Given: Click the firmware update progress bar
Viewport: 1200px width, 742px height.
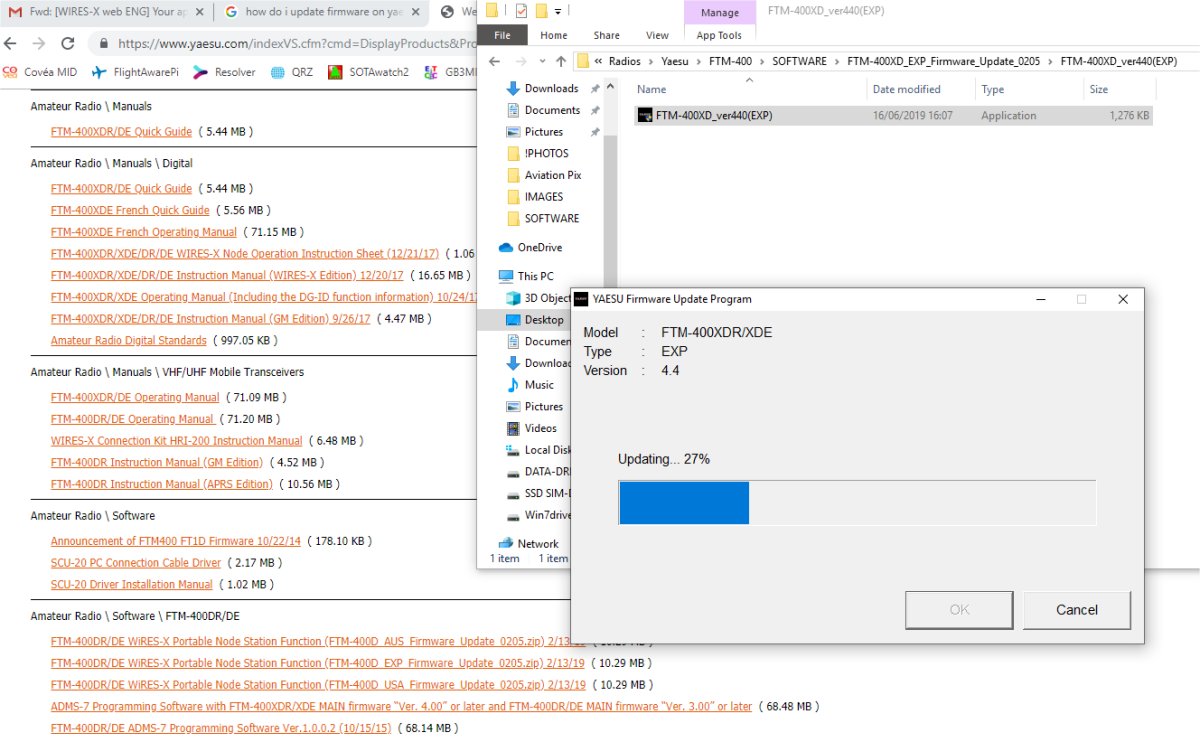Looking at the screenshot, I should tap(857, 502).
